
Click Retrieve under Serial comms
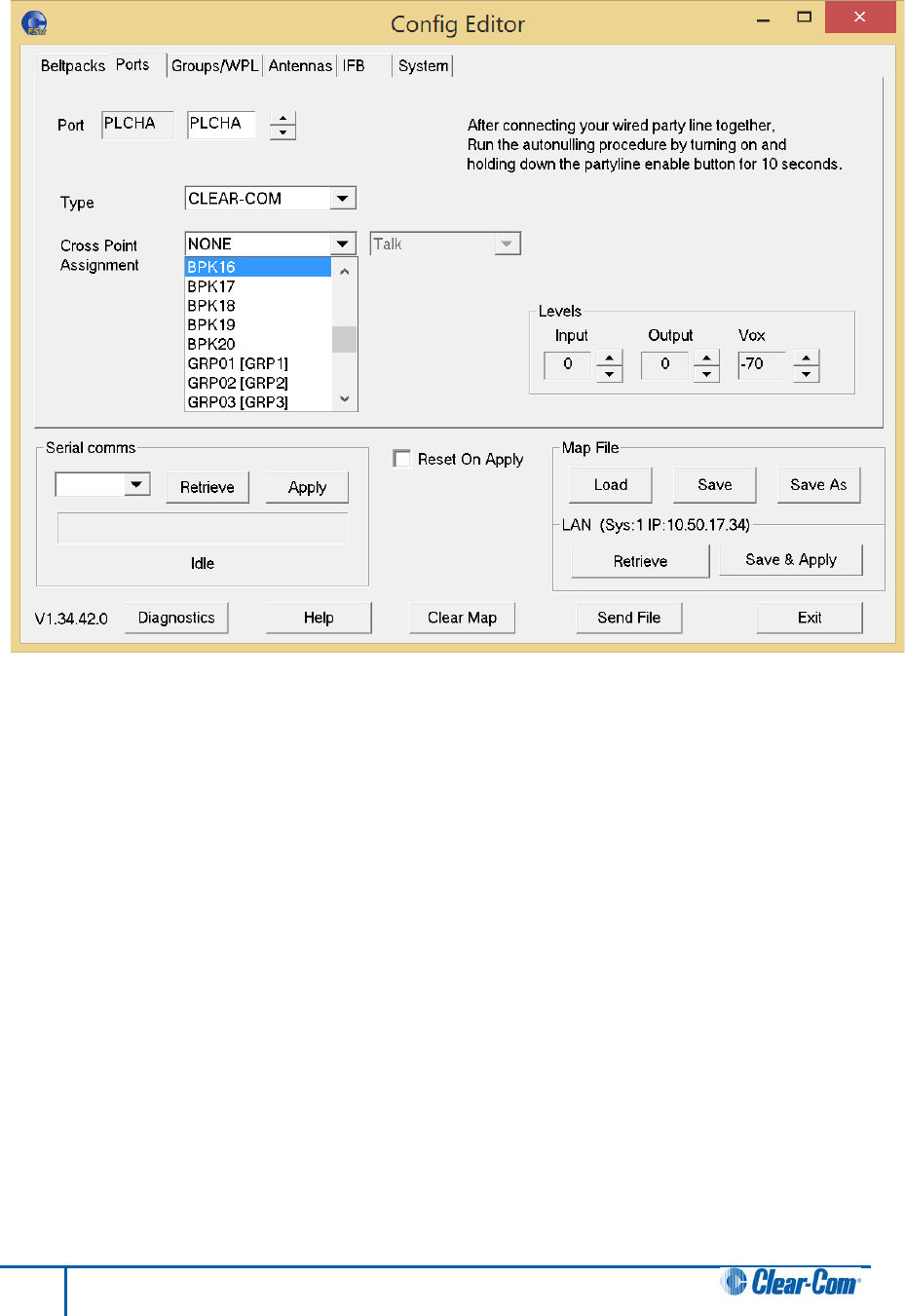tap(207, 487)
